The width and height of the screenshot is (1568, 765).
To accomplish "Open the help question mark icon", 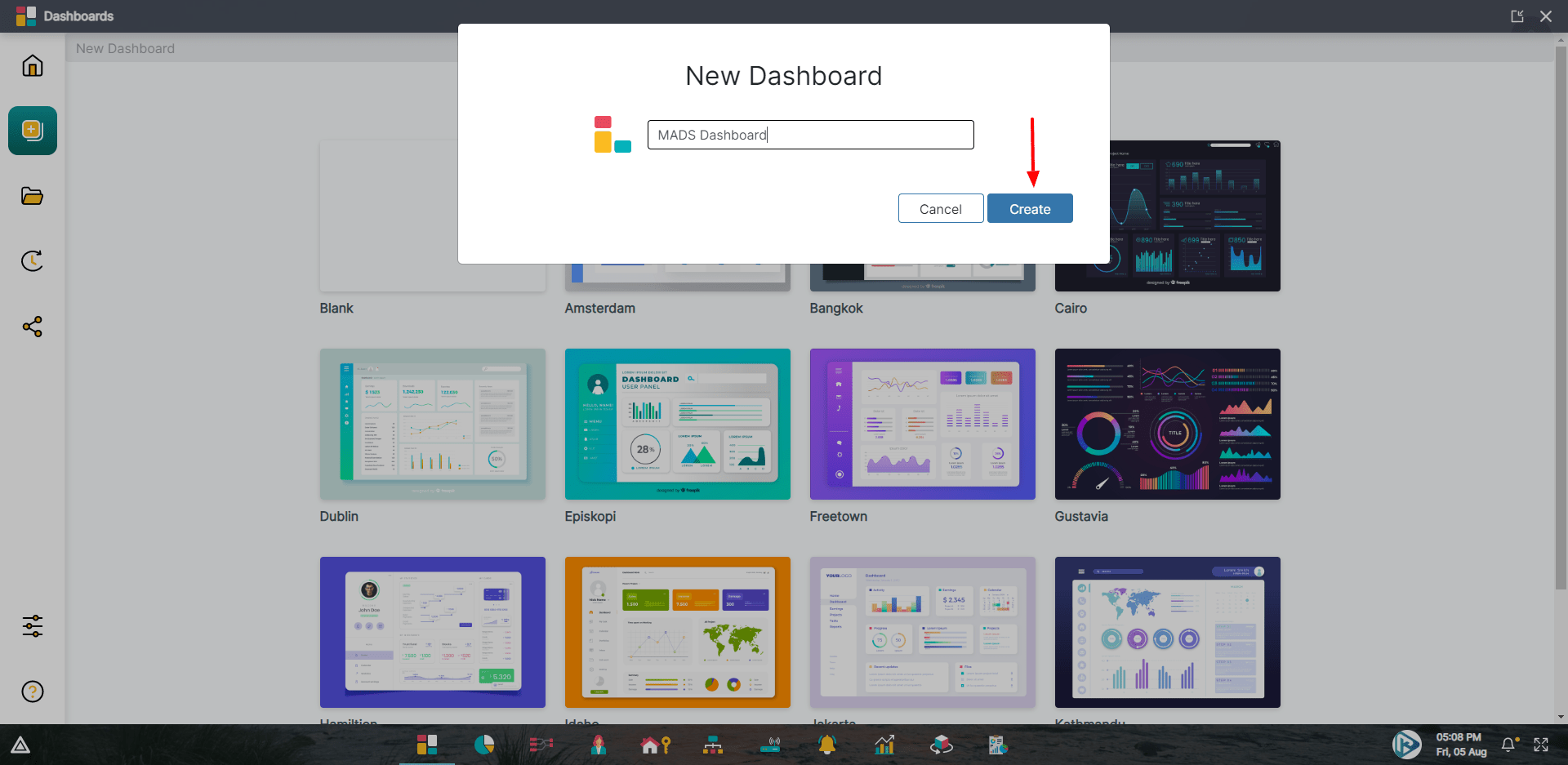I will (32, 692).
